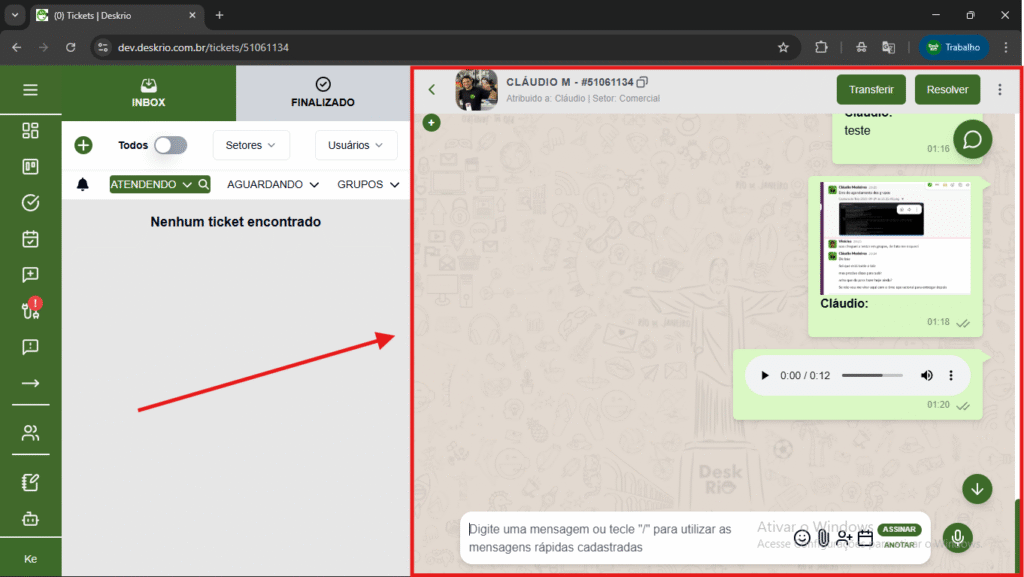Screen dimensions: 1024x577
Task: Click the microphone record audio button
Action: click(957, 538)
